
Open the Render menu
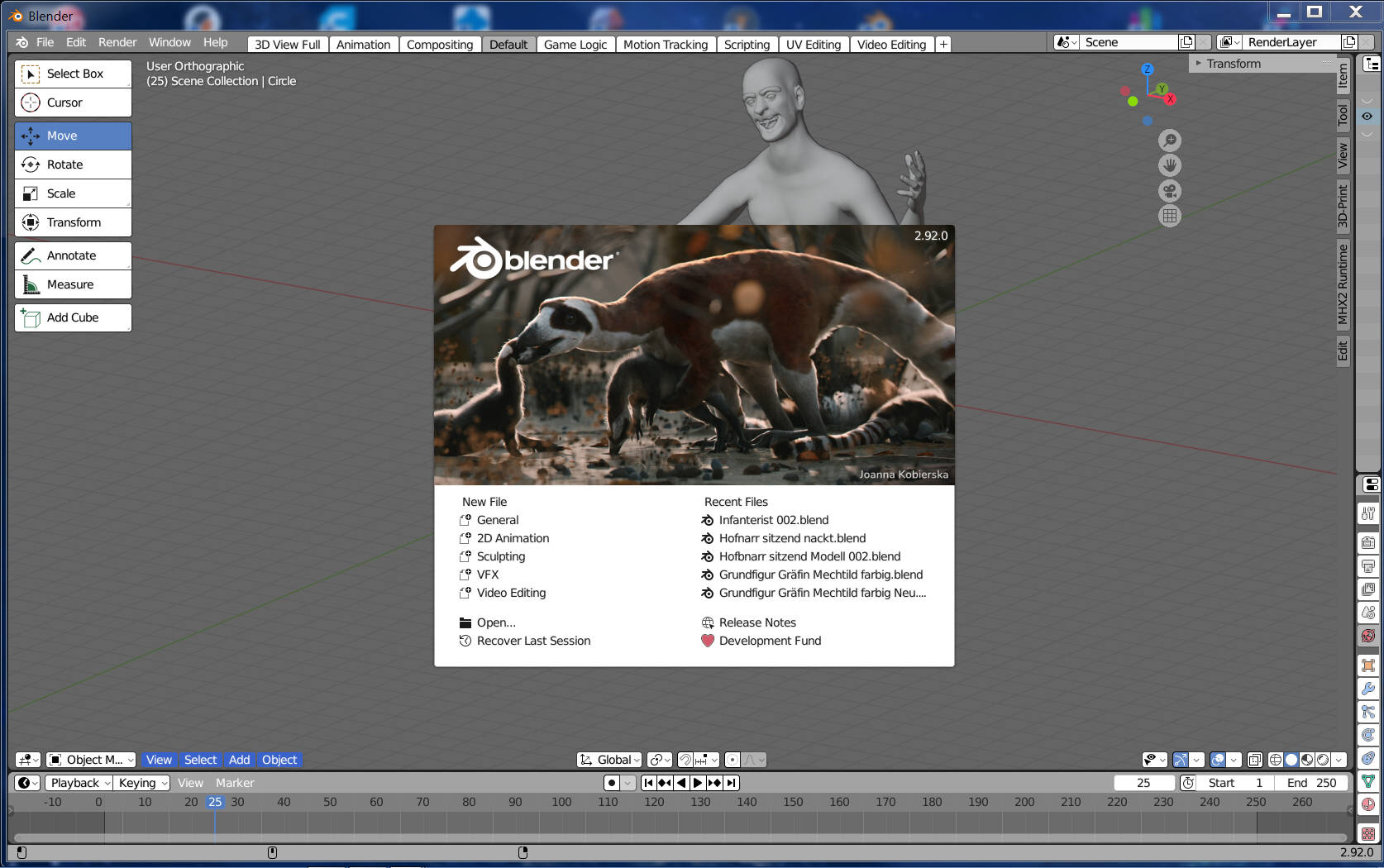(117, 42)
